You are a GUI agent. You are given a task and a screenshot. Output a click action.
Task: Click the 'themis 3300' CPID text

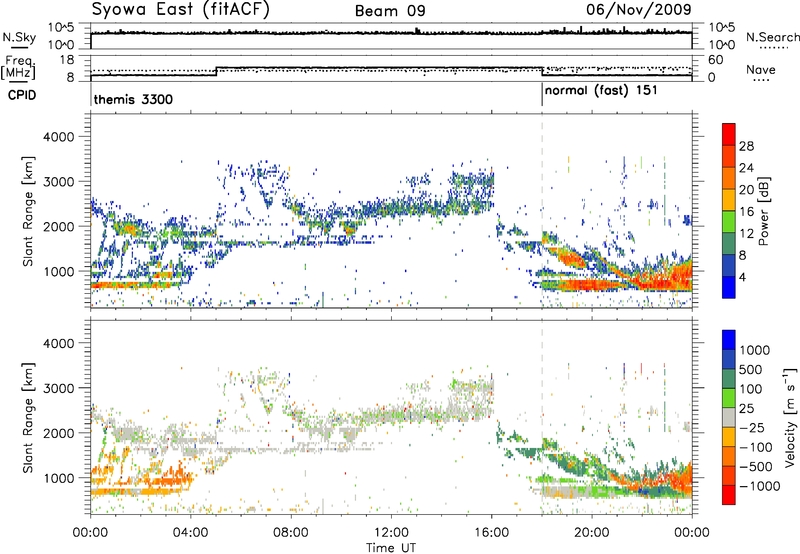(x=133, y=99)
